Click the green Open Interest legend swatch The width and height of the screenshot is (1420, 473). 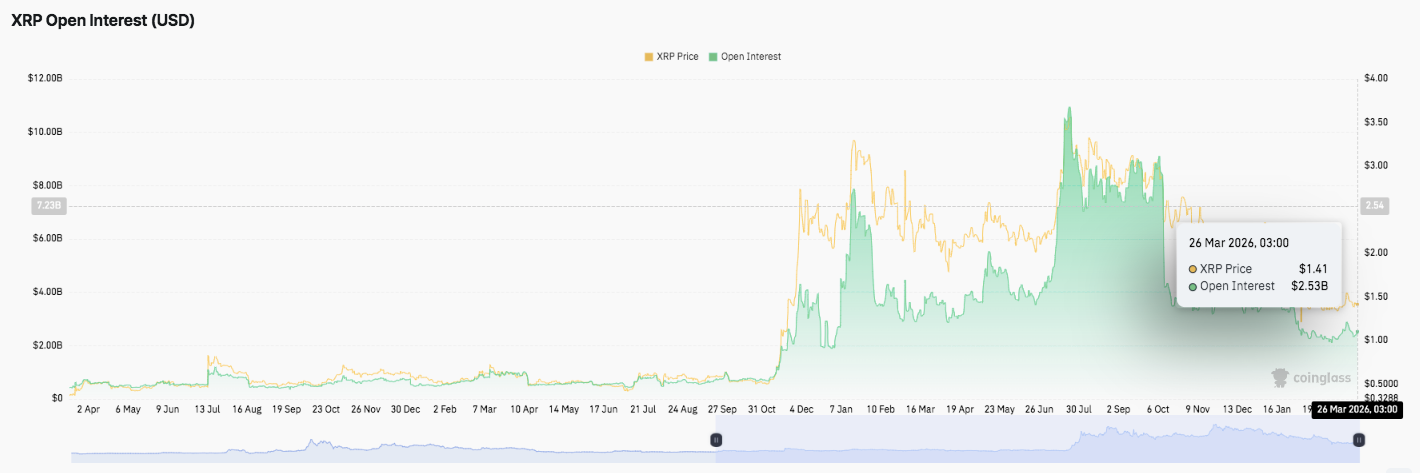(x=713, y=57)
